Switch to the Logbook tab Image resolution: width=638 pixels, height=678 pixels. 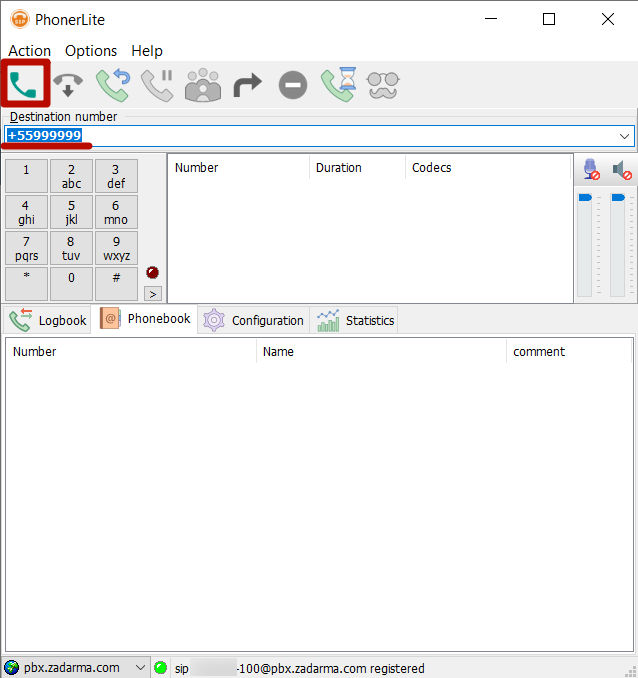click(48, 320)
